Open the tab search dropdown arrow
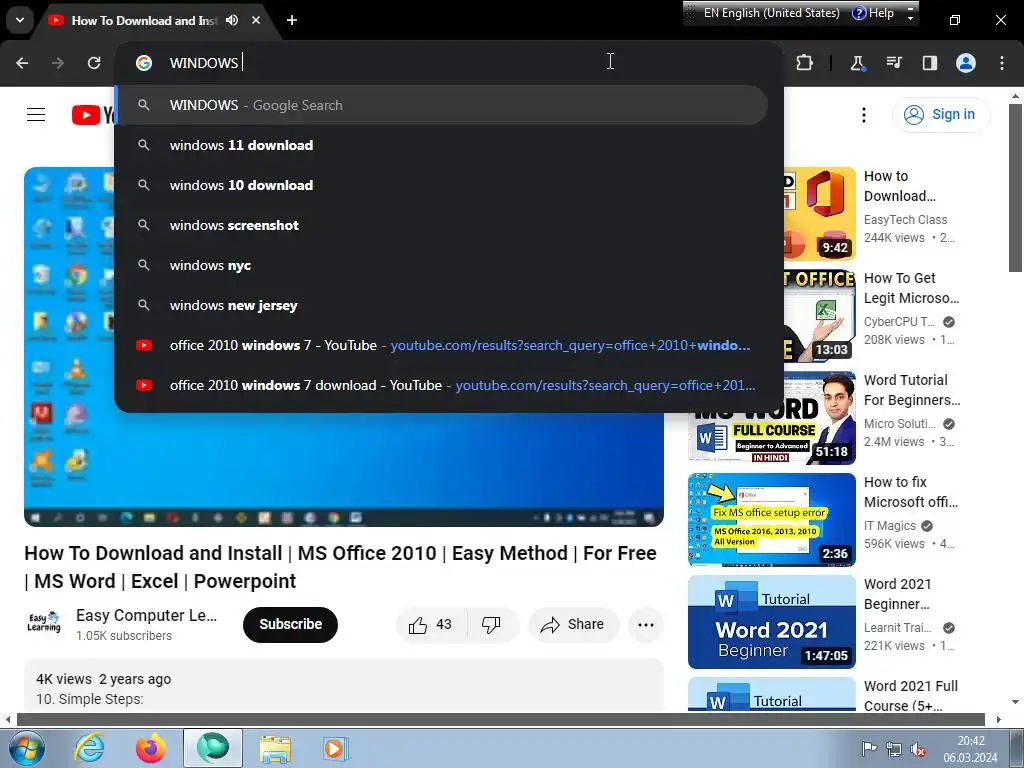This screenshot has width=1024, height=768. 20,20
